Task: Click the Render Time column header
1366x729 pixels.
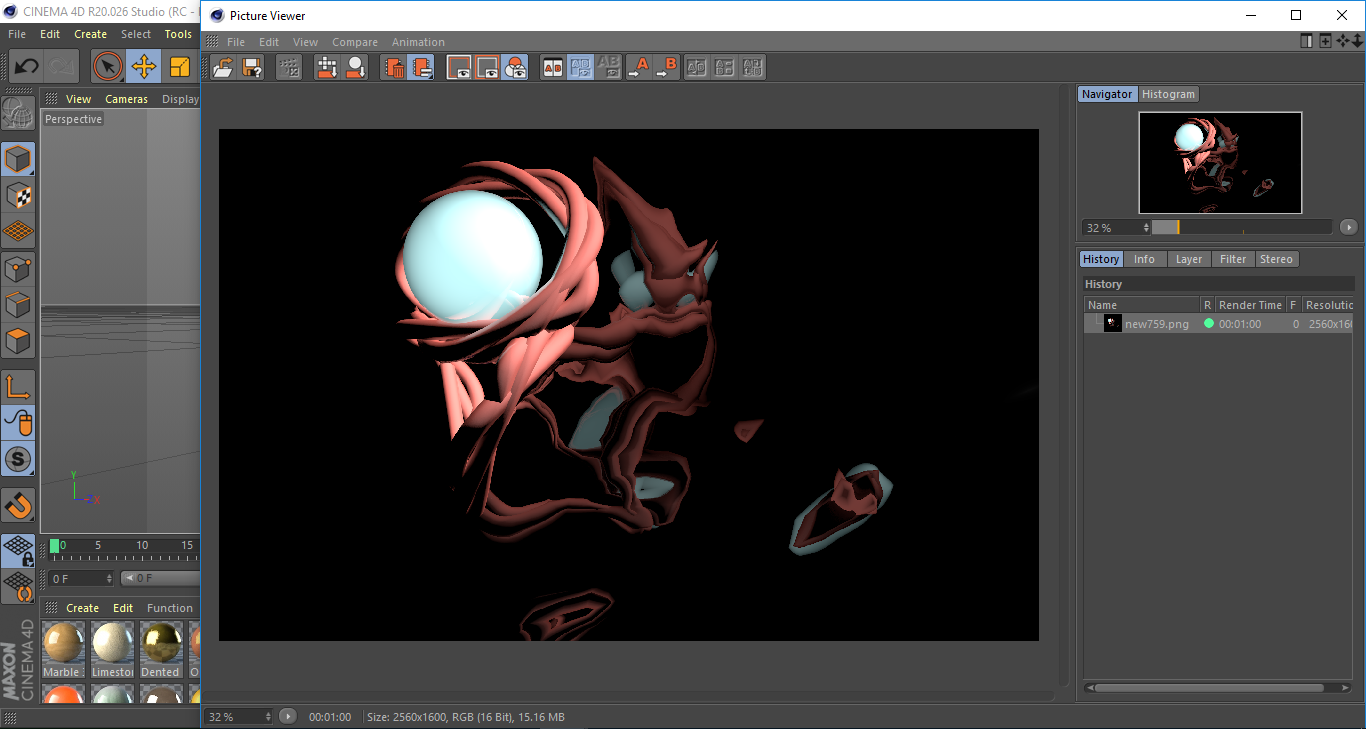Action: coord(1250,305)
